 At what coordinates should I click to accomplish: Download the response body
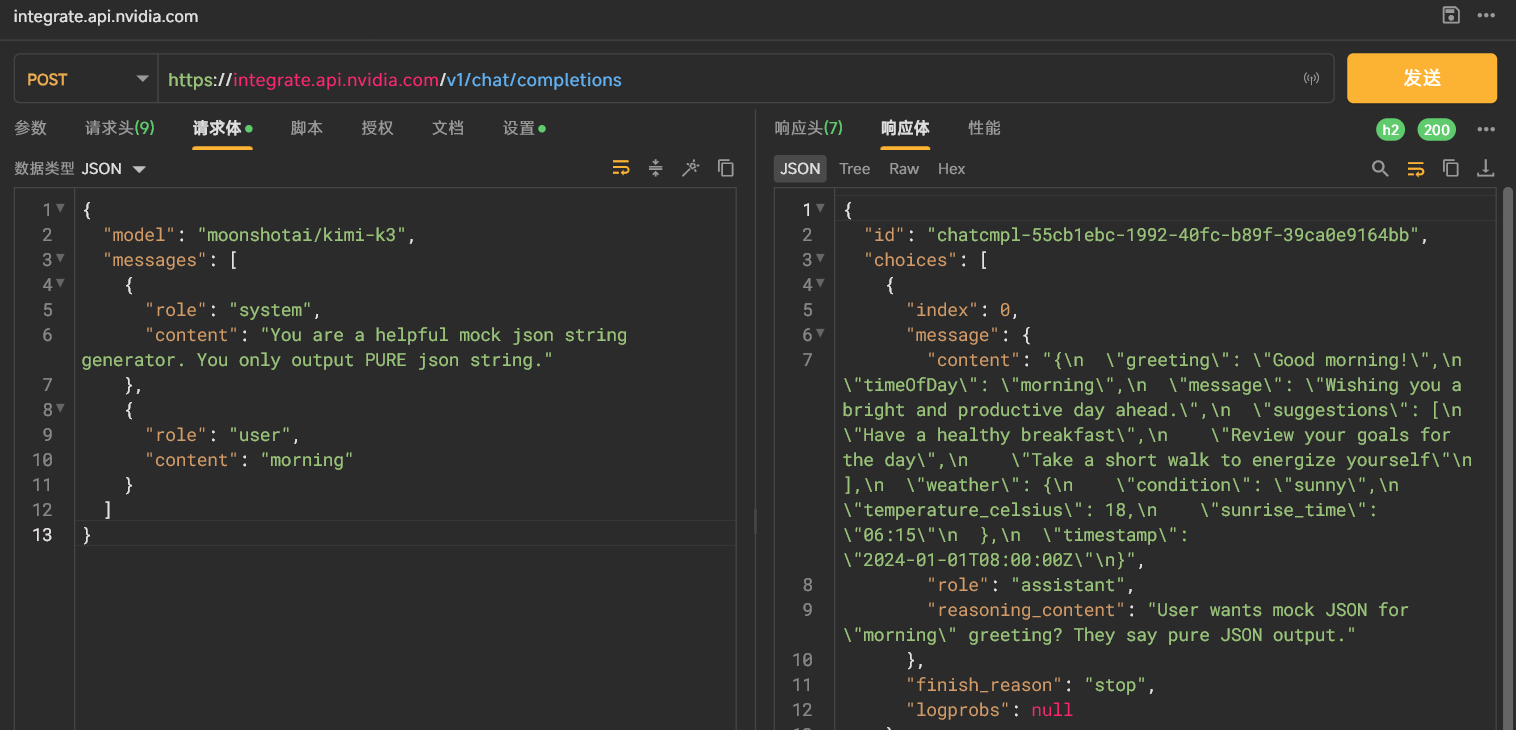click(1486, 168)
